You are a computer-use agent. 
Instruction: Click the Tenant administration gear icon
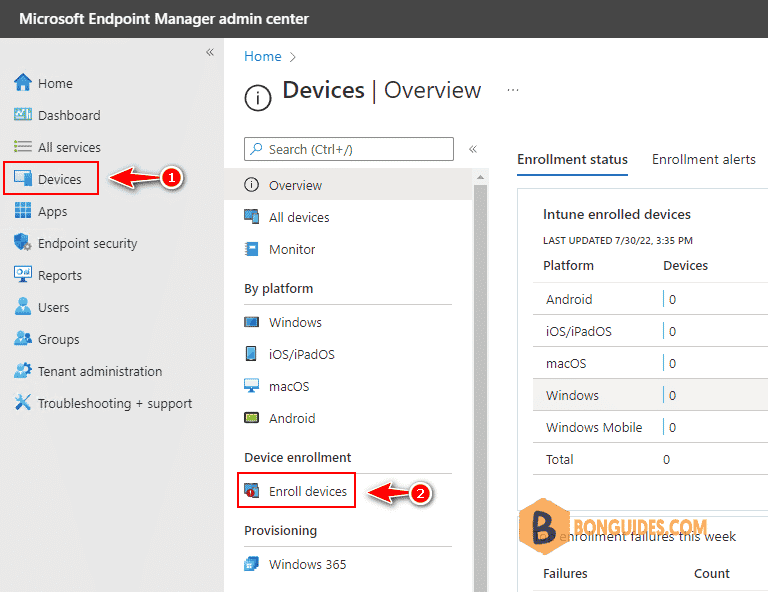[23, 370]
